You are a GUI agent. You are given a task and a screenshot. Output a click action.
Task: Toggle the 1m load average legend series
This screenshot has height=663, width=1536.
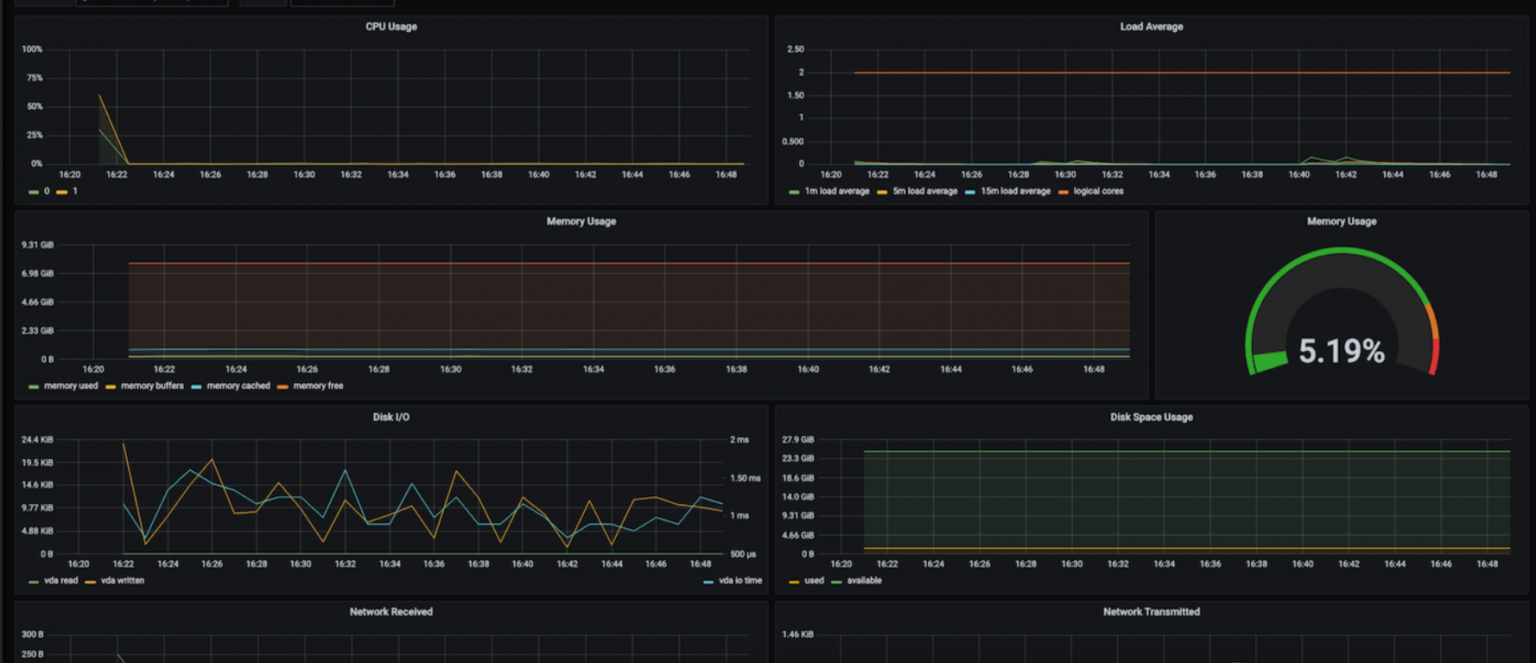[837, 191]
